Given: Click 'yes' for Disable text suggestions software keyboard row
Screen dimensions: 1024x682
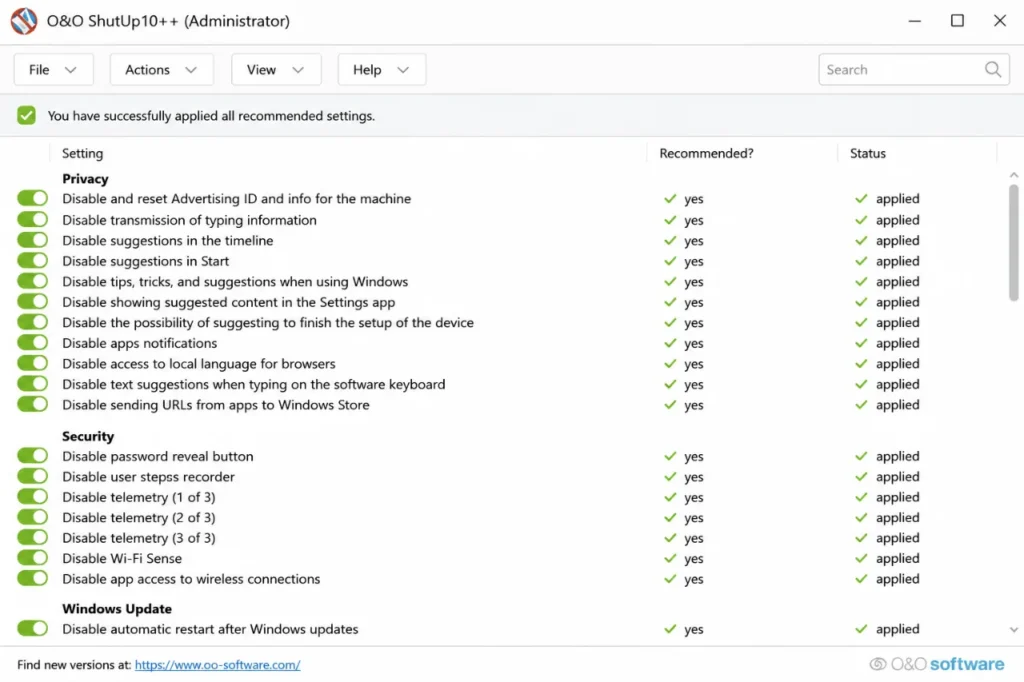Looking at the screenshot, I should (694, 385).
